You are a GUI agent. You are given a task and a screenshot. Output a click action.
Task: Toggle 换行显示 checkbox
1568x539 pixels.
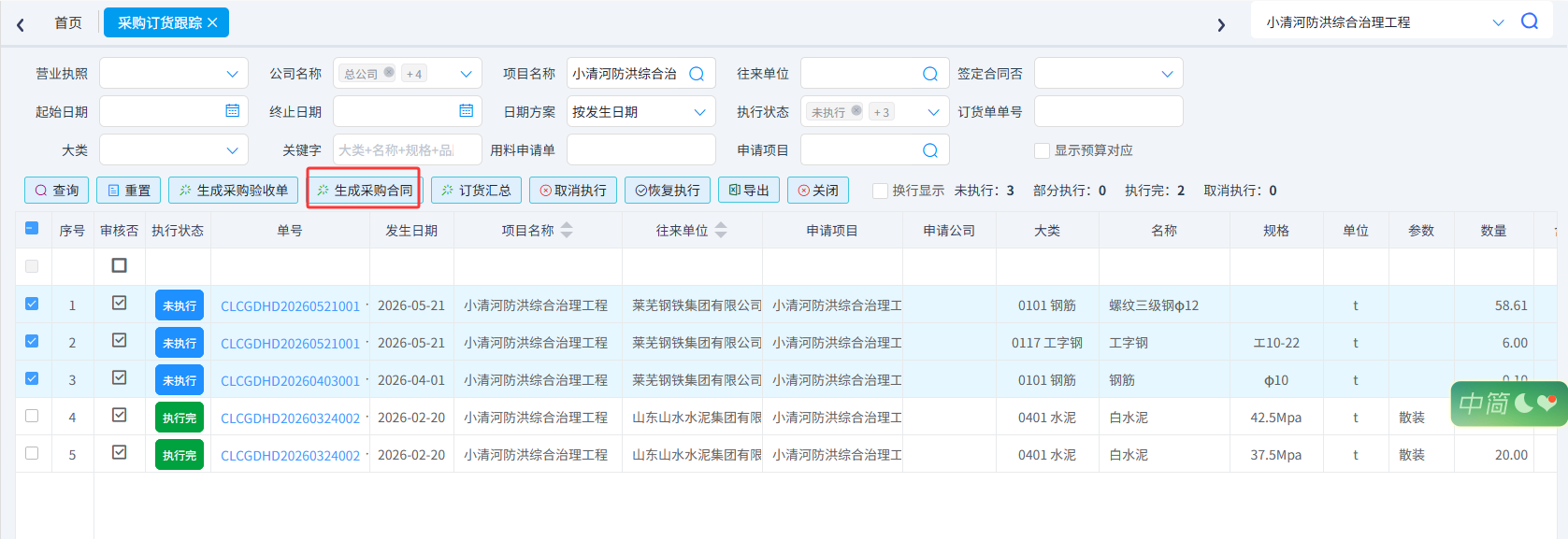tap(880, 191)
